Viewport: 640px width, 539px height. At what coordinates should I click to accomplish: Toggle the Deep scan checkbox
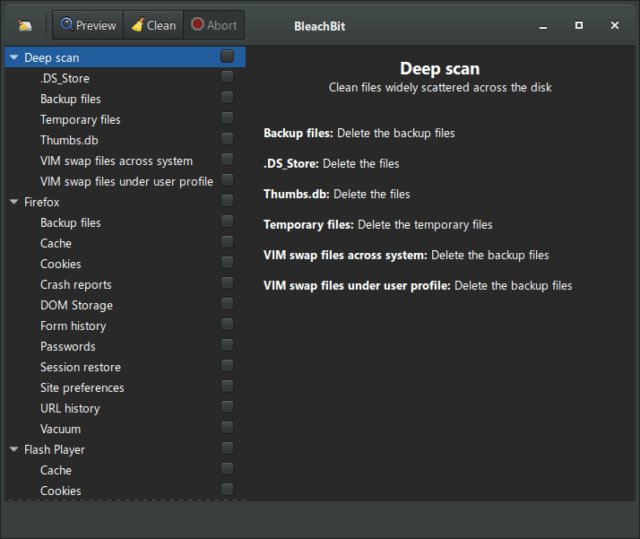tap(227, 56)
